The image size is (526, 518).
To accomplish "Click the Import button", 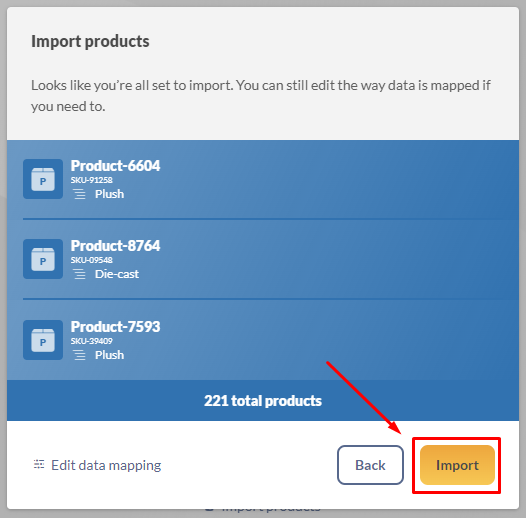I will tap(457, 465).
